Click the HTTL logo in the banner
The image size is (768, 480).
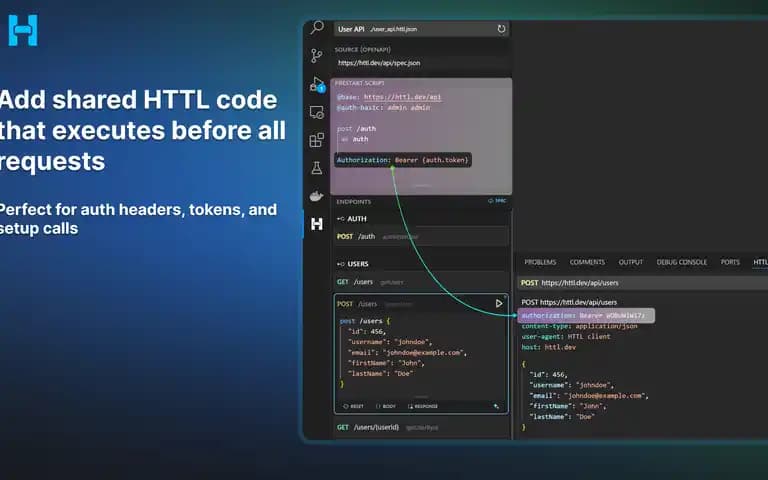pyautogui.click(x=23, y=30)
